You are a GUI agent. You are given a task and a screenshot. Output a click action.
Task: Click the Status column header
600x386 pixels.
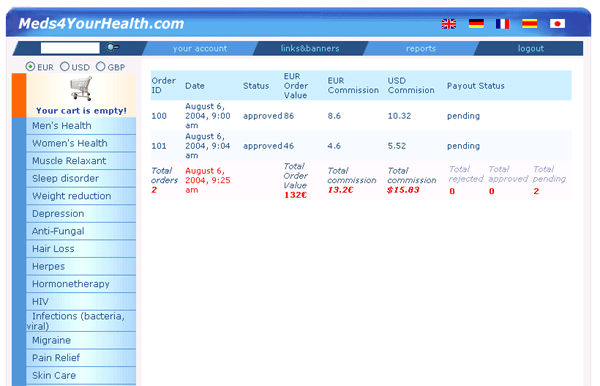click(256, 86)
